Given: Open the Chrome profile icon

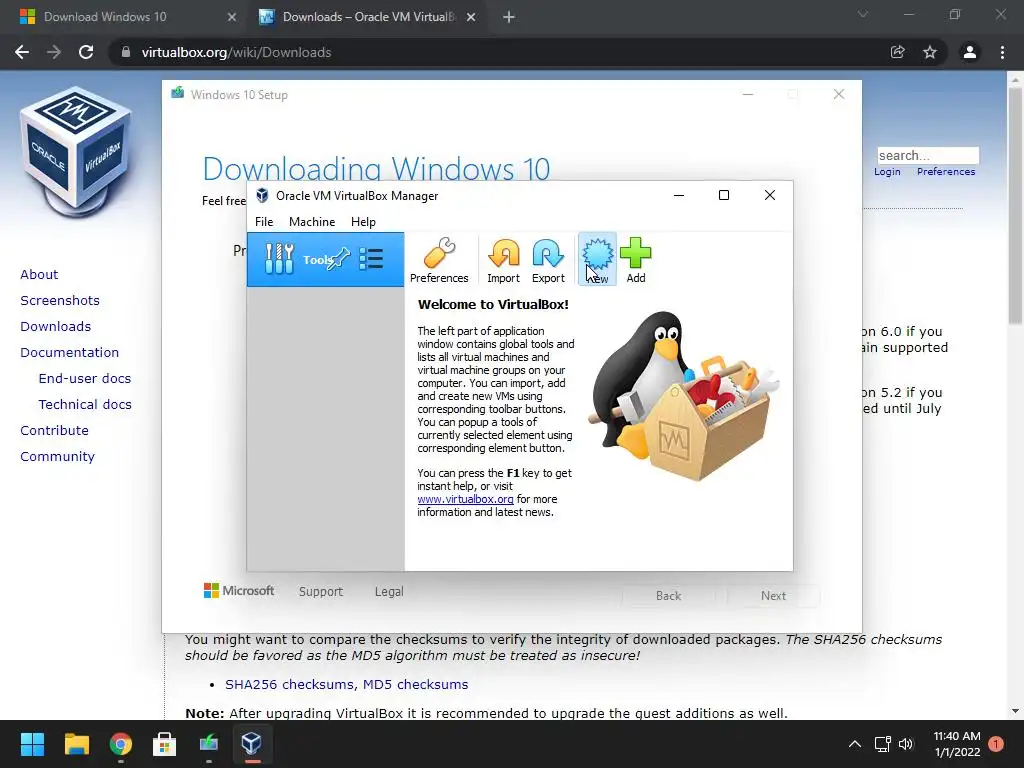Looking at the screenshot, I should (x=970, y=52).
